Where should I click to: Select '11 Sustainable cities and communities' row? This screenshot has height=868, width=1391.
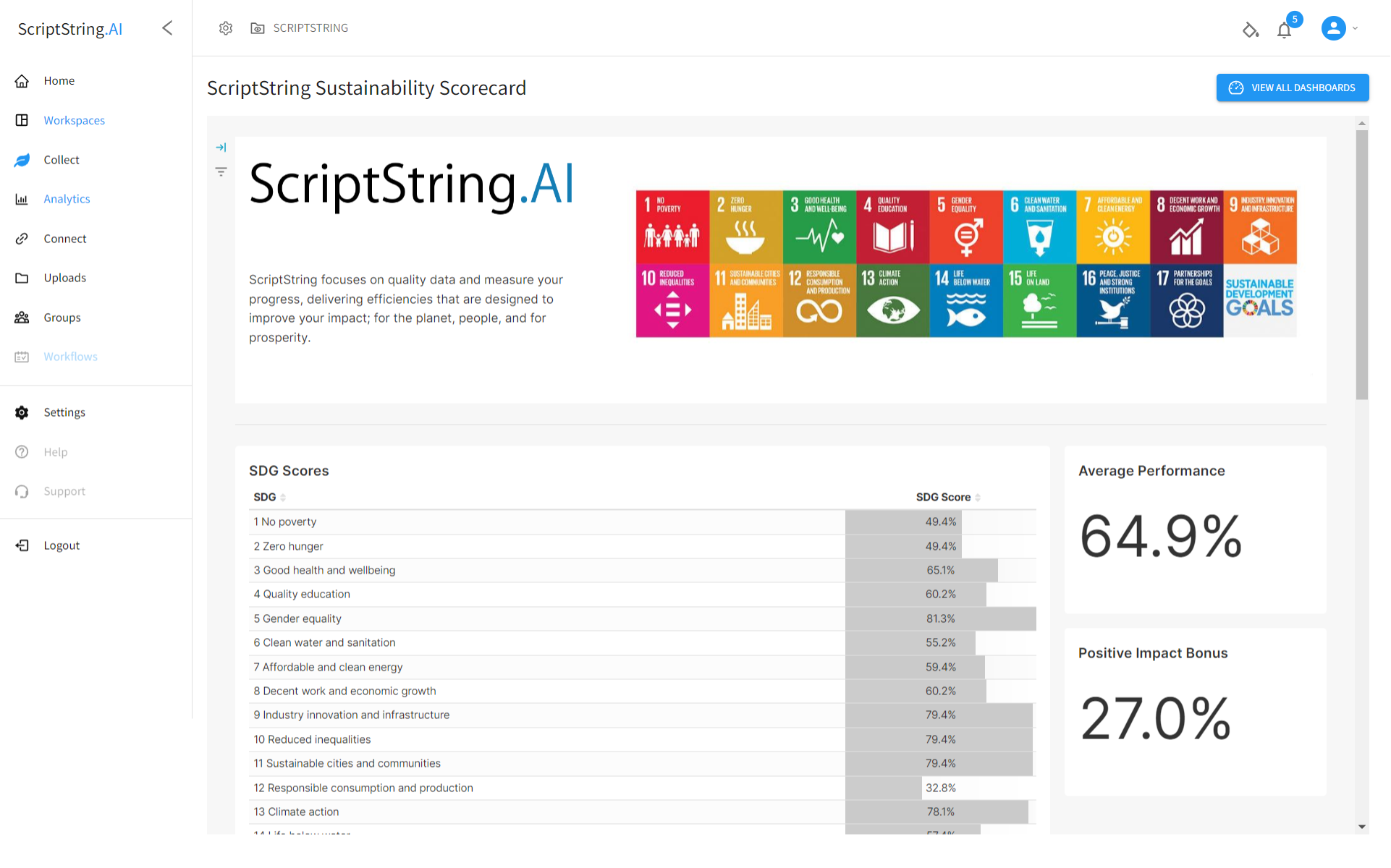(643, 764)
